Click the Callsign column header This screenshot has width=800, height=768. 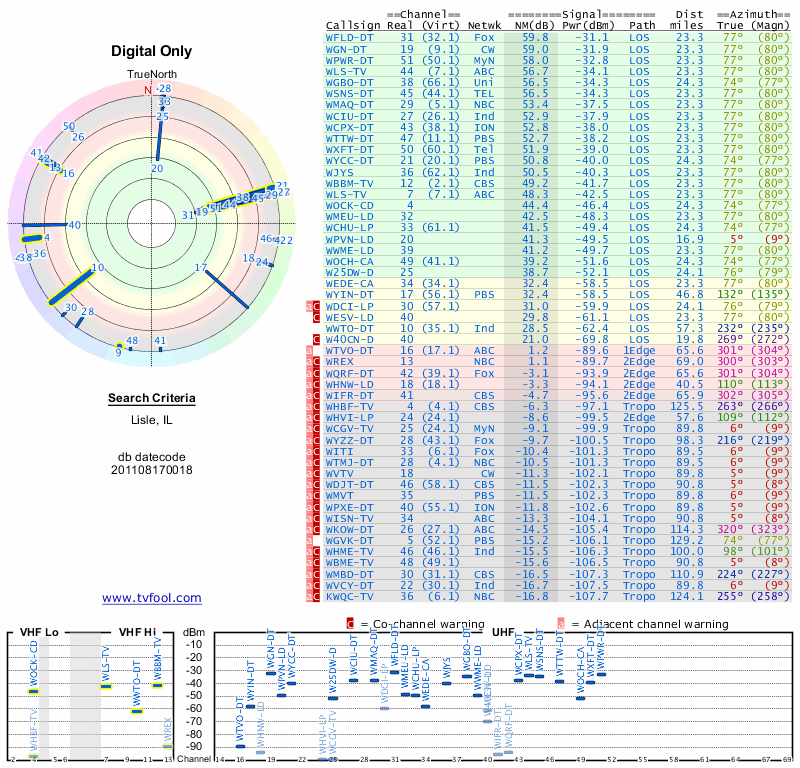353,24
